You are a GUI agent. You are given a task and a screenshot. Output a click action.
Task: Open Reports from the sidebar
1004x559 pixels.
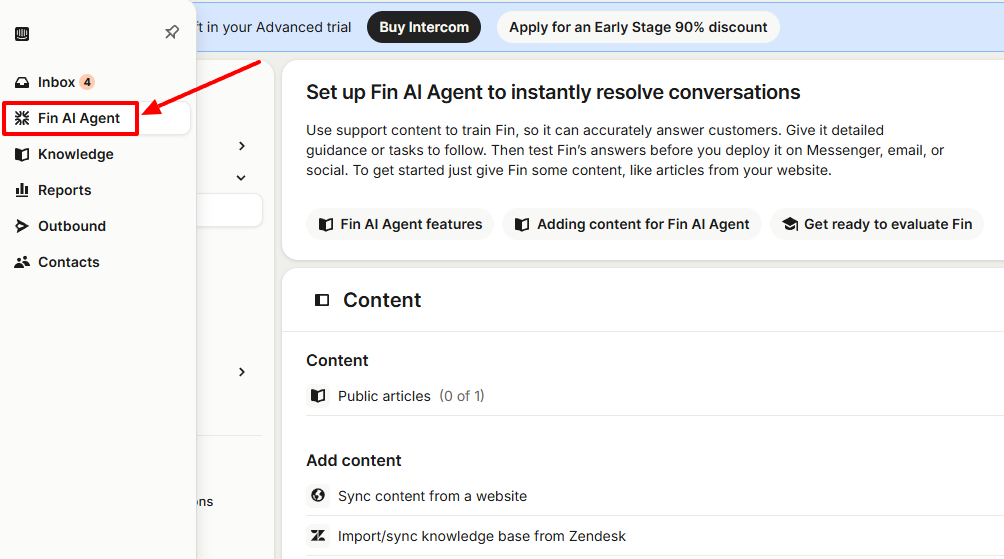65,190
